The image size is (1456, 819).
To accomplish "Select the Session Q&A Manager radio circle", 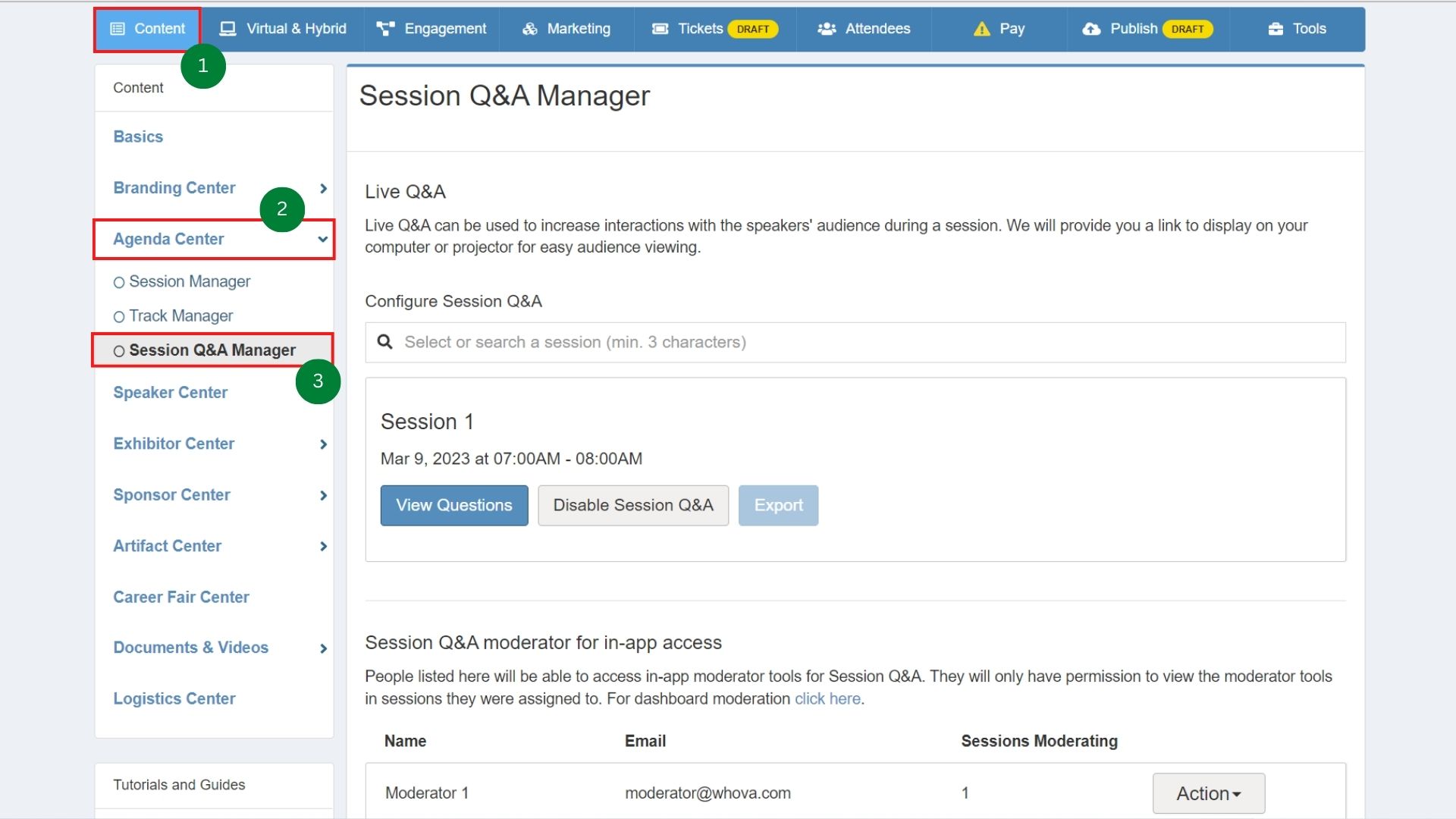I will 119,351.
